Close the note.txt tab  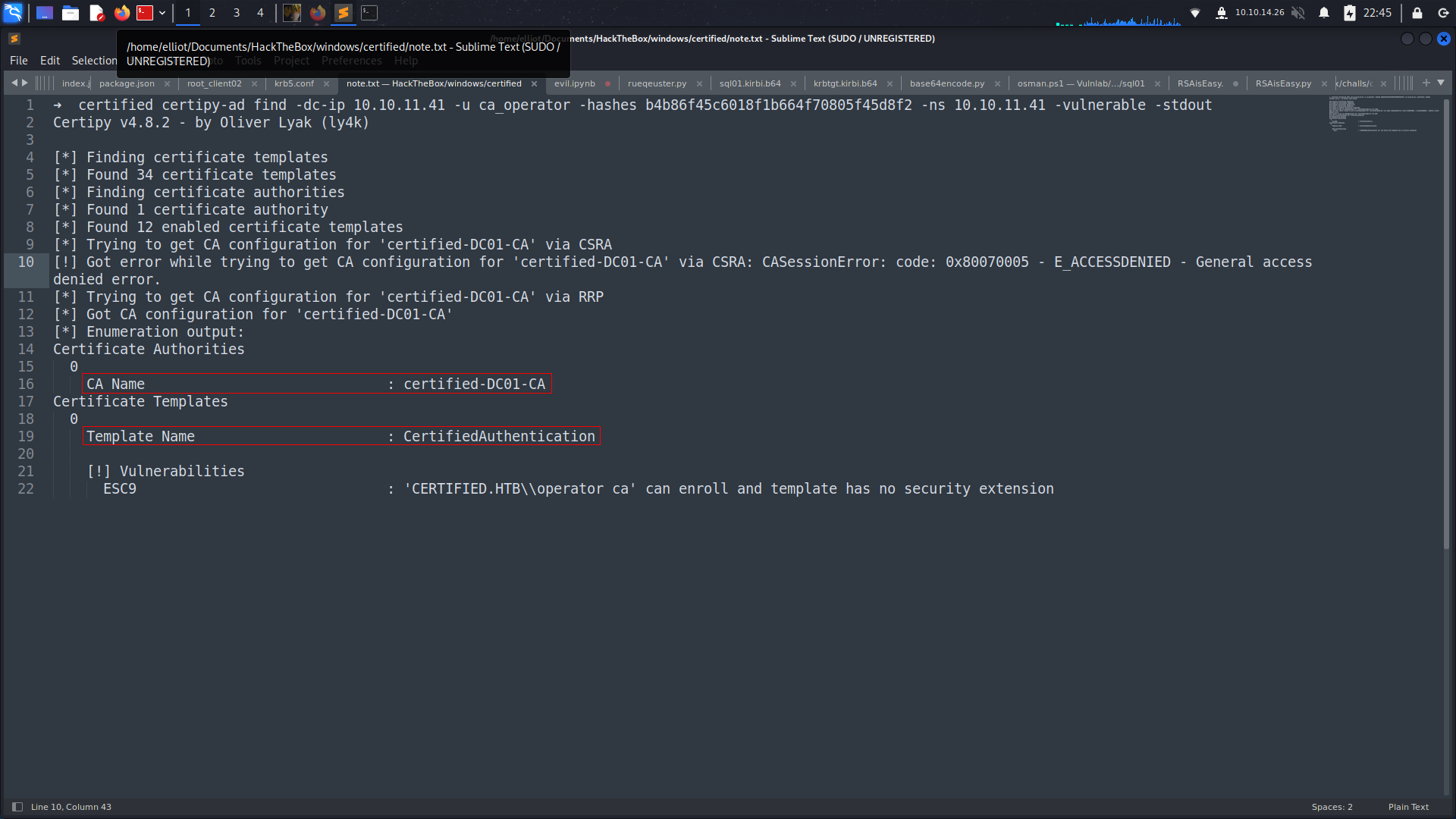(534, 83)
